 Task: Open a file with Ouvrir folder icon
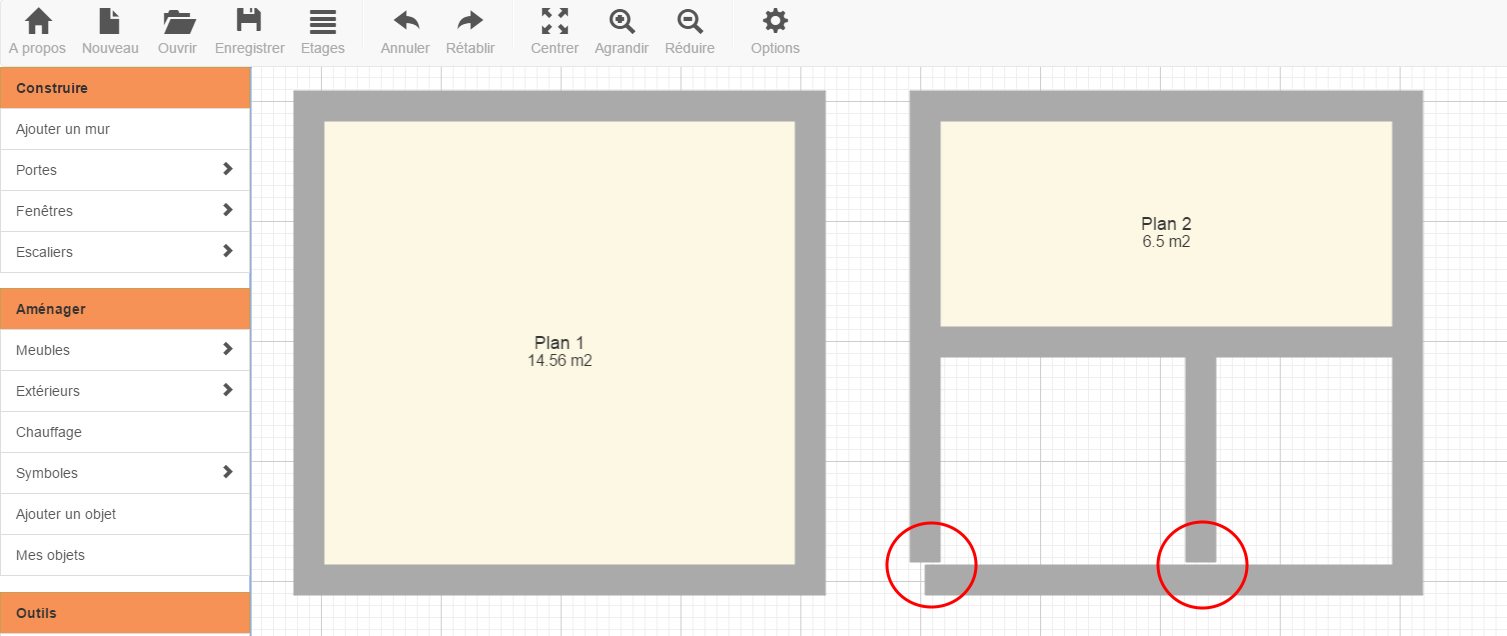click(x=177, y=21)
